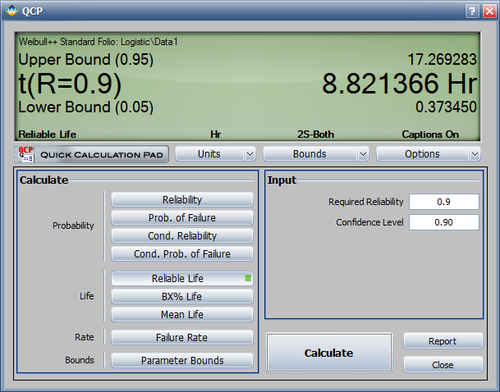
Task: Click the help question mark button
Action: [x=472, y=11]
